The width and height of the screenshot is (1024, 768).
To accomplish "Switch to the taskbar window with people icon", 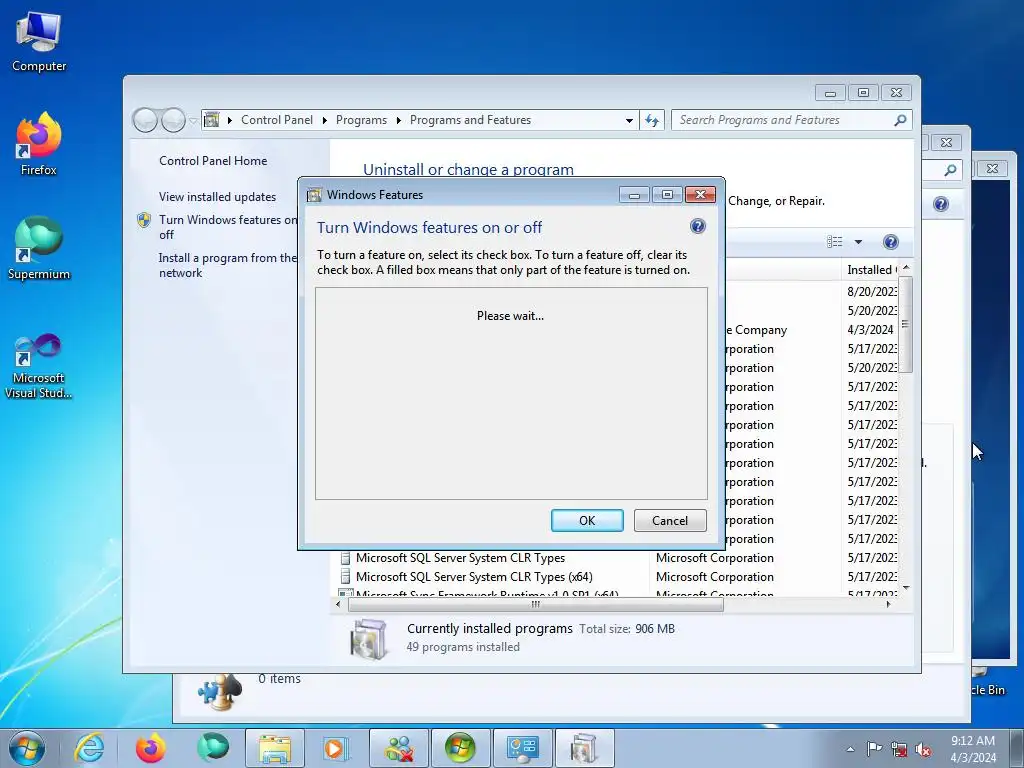I will pos(398,748).
